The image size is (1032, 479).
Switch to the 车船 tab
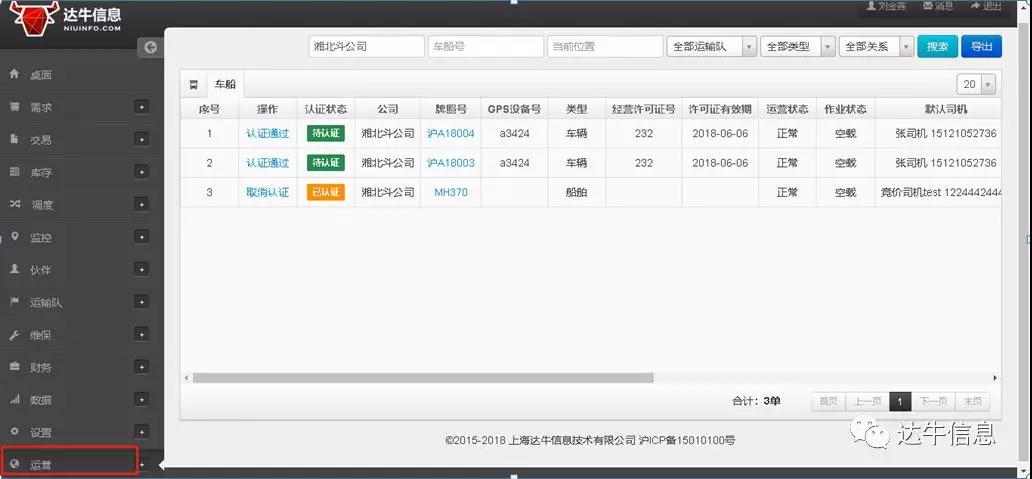(225, 85)
